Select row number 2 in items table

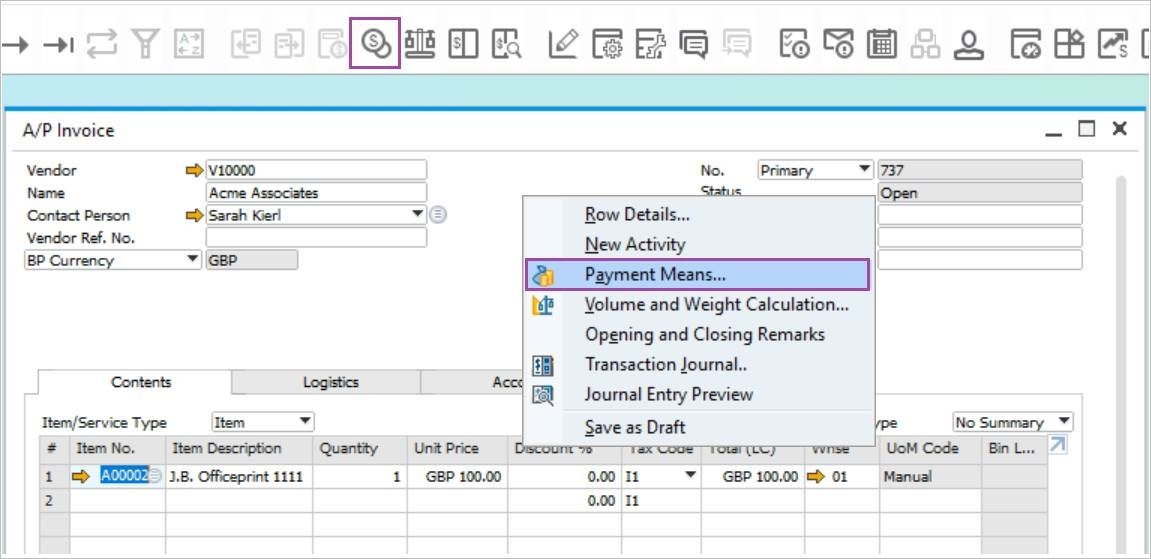pyautogui.click(x=54, y=501)
